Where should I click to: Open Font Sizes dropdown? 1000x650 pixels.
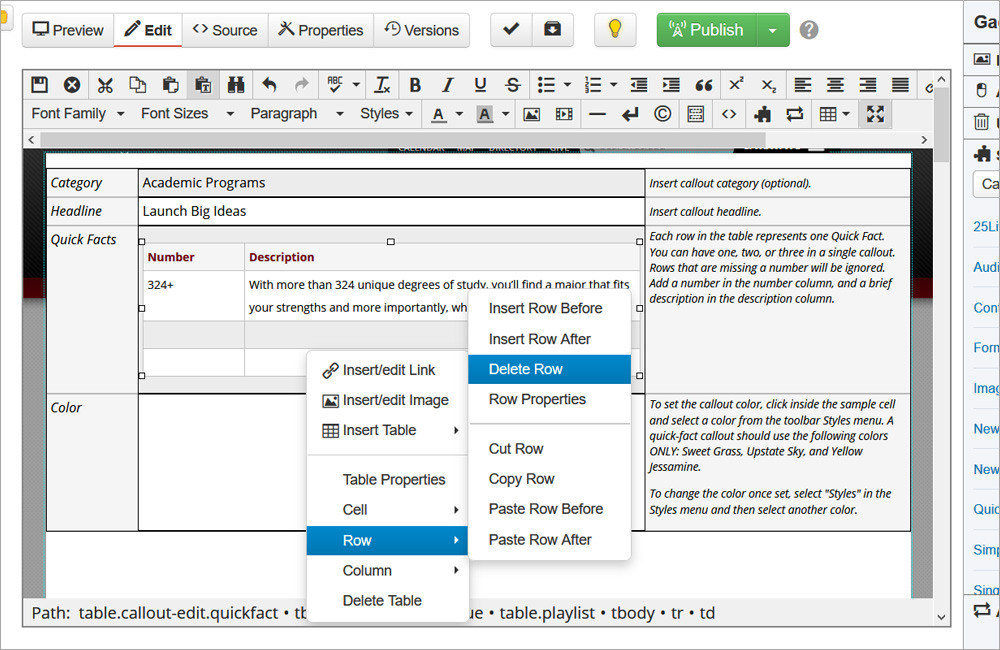(188, 114)
